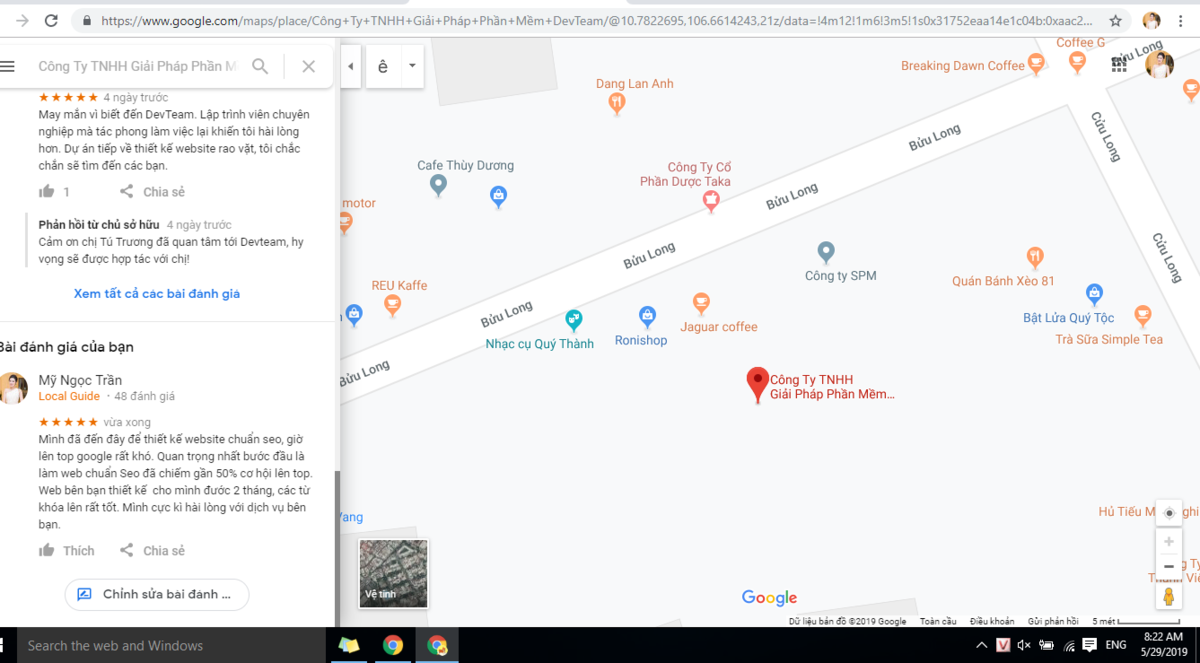
Task: Select Dang Lan Anh restaurant marker
Action: pyautogui.click(x=617, y=101)
